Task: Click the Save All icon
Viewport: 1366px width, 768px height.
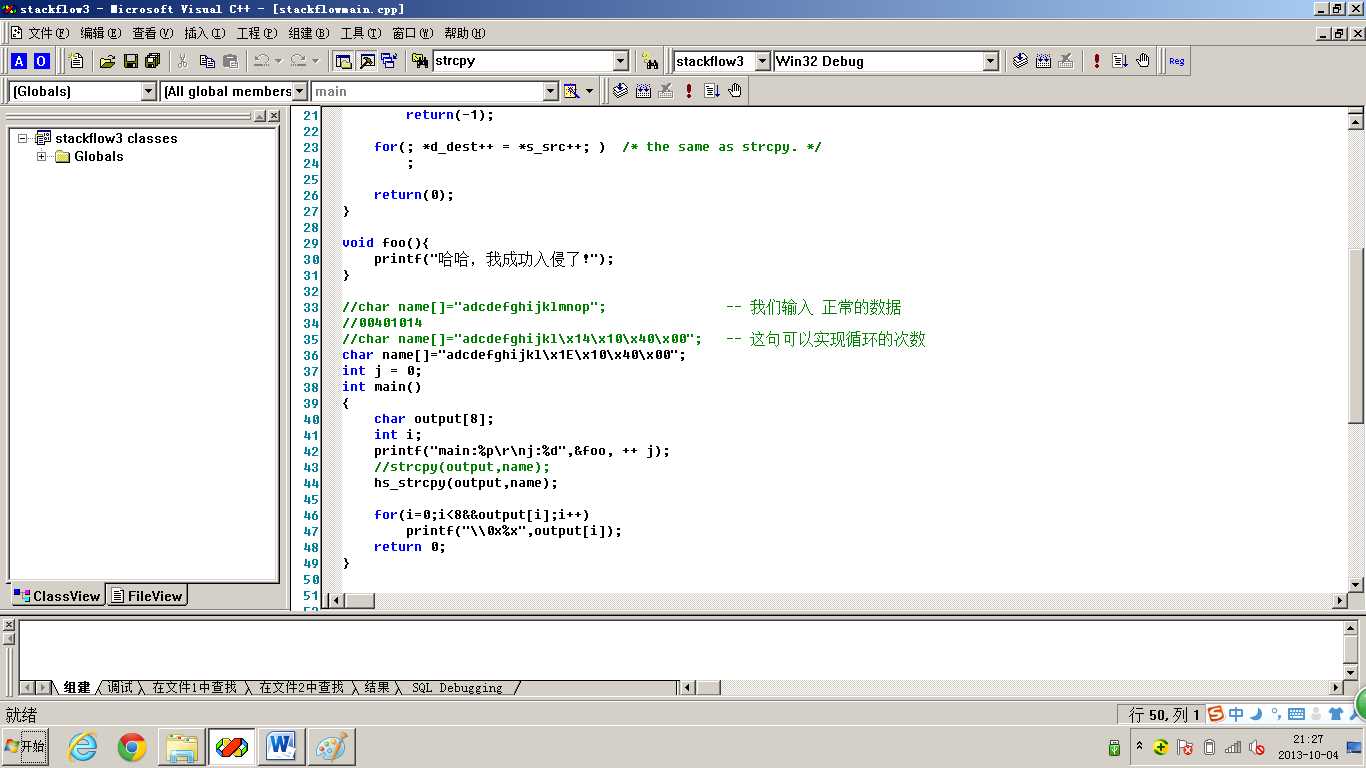Action: point(153,61)
